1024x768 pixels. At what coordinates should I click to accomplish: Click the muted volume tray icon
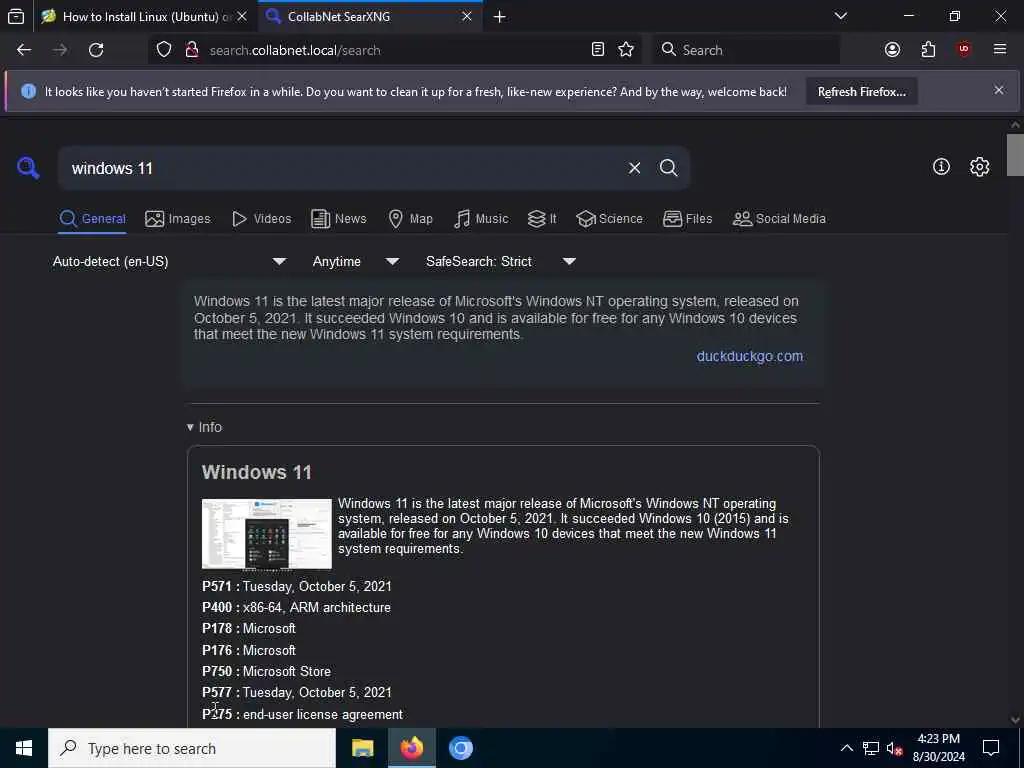pos(894,748)
